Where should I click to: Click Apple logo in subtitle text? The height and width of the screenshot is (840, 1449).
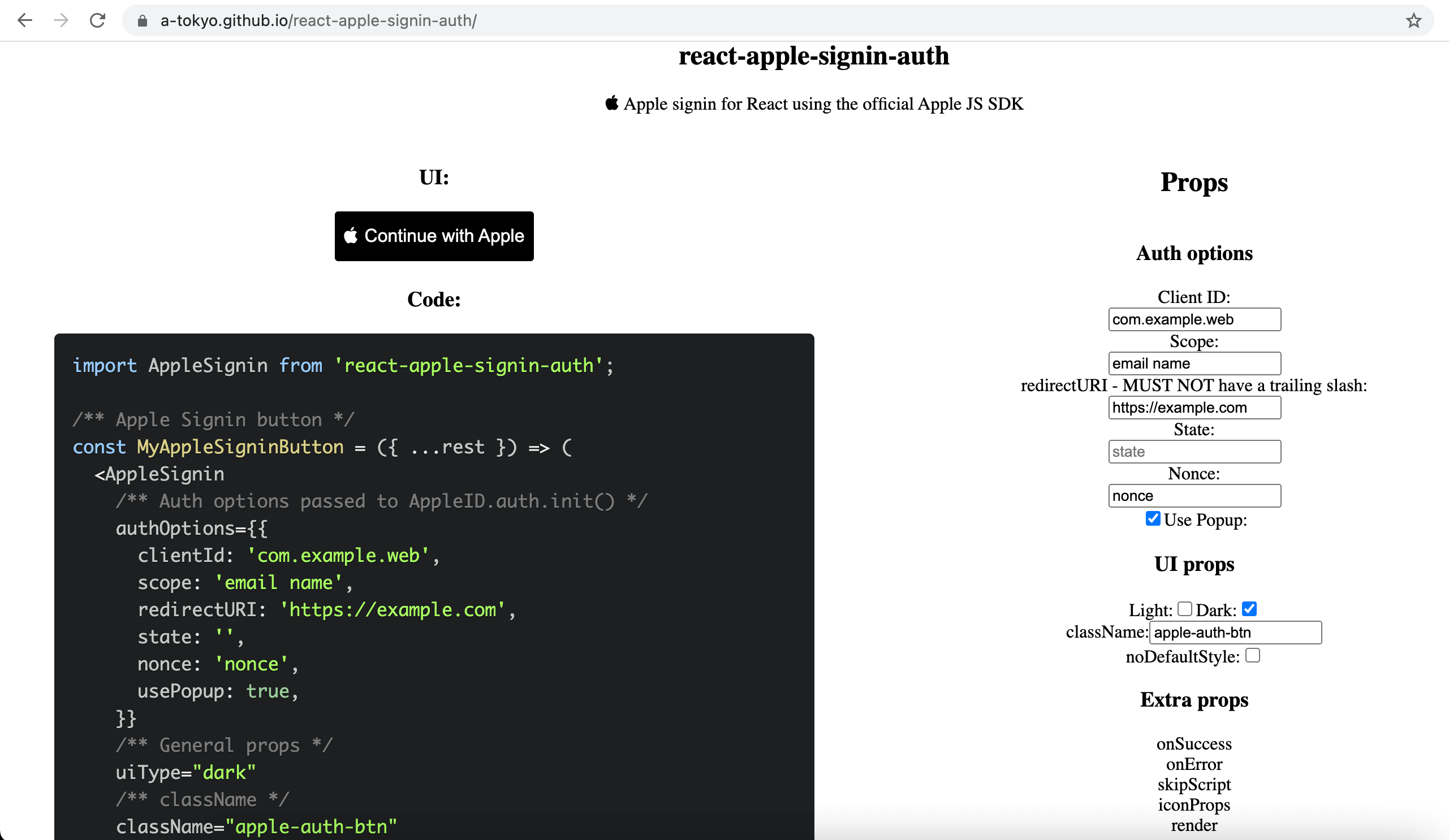click(612, 103)
